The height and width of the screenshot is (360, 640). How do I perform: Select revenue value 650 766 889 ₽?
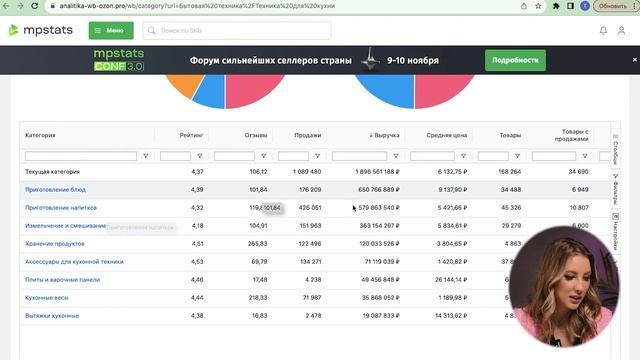[x=379, y=190]
